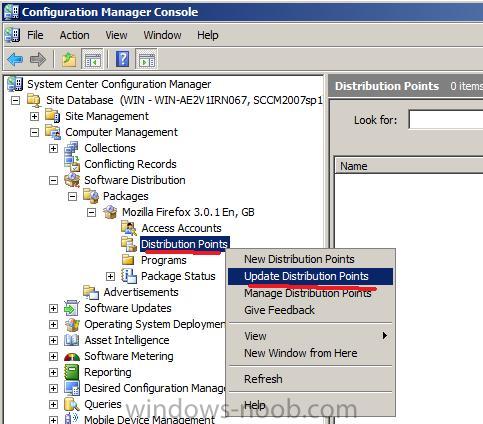
Task: Click the Asset Intelligence open book icon
Action: 71,340
